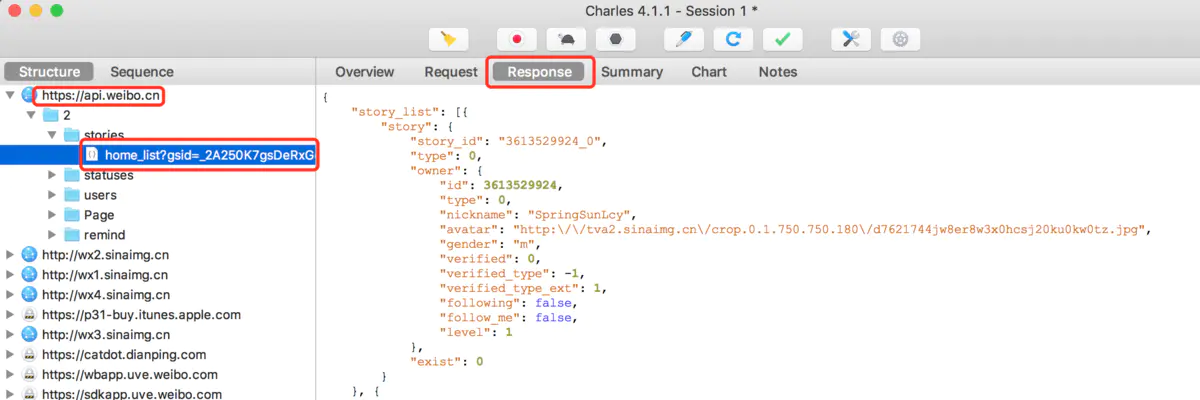Image resolution: width=1200 pixels, height=400 pixels.
Task: Switch to the Structure view tab
Action: pyautogui.click(x=49, y=72)
